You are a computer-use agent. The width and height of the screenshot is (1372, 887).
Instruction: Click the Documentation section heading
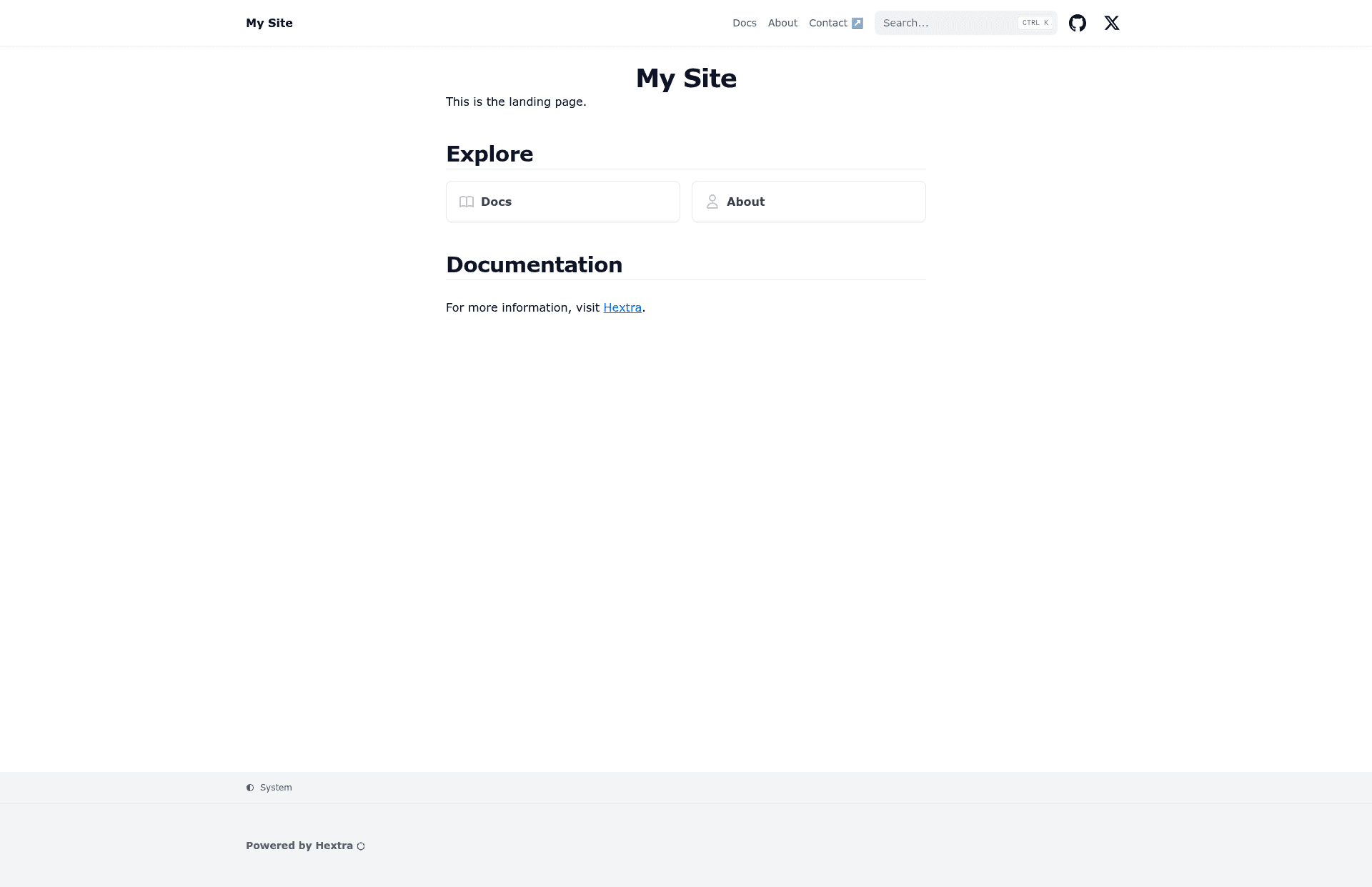click(534, 264)
